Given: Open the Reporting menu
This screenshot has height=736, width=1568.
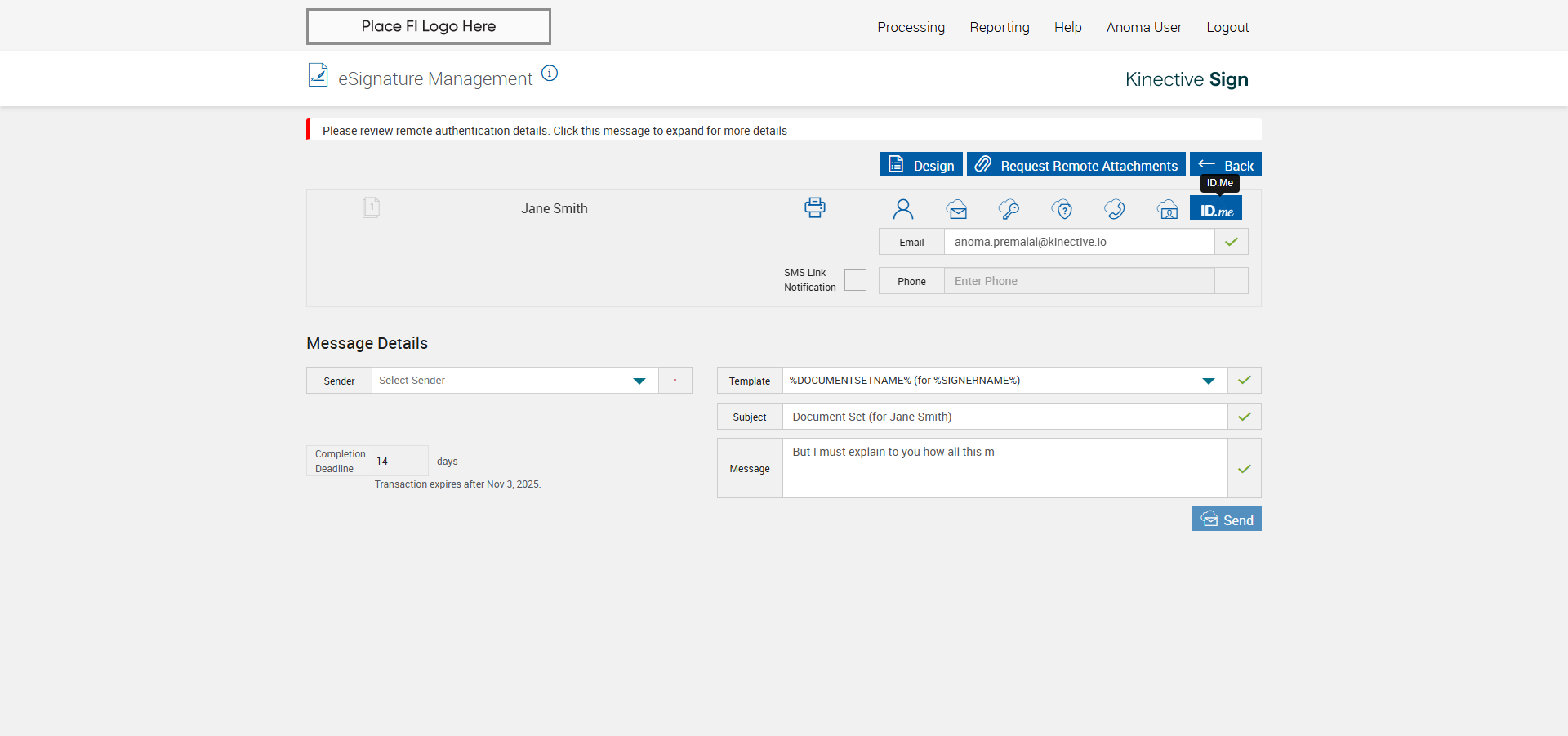Looking at the screenshot, I should 999,27.
